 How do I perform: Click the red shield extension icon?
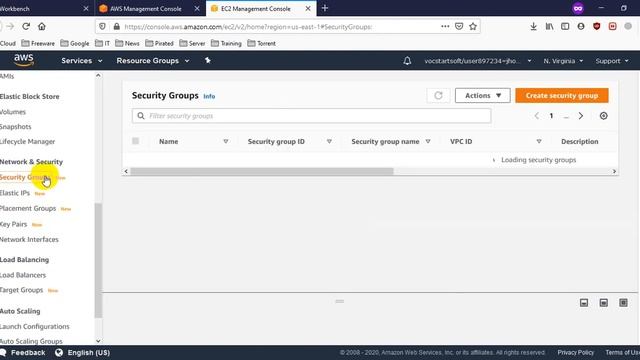[x=596, y=27]
